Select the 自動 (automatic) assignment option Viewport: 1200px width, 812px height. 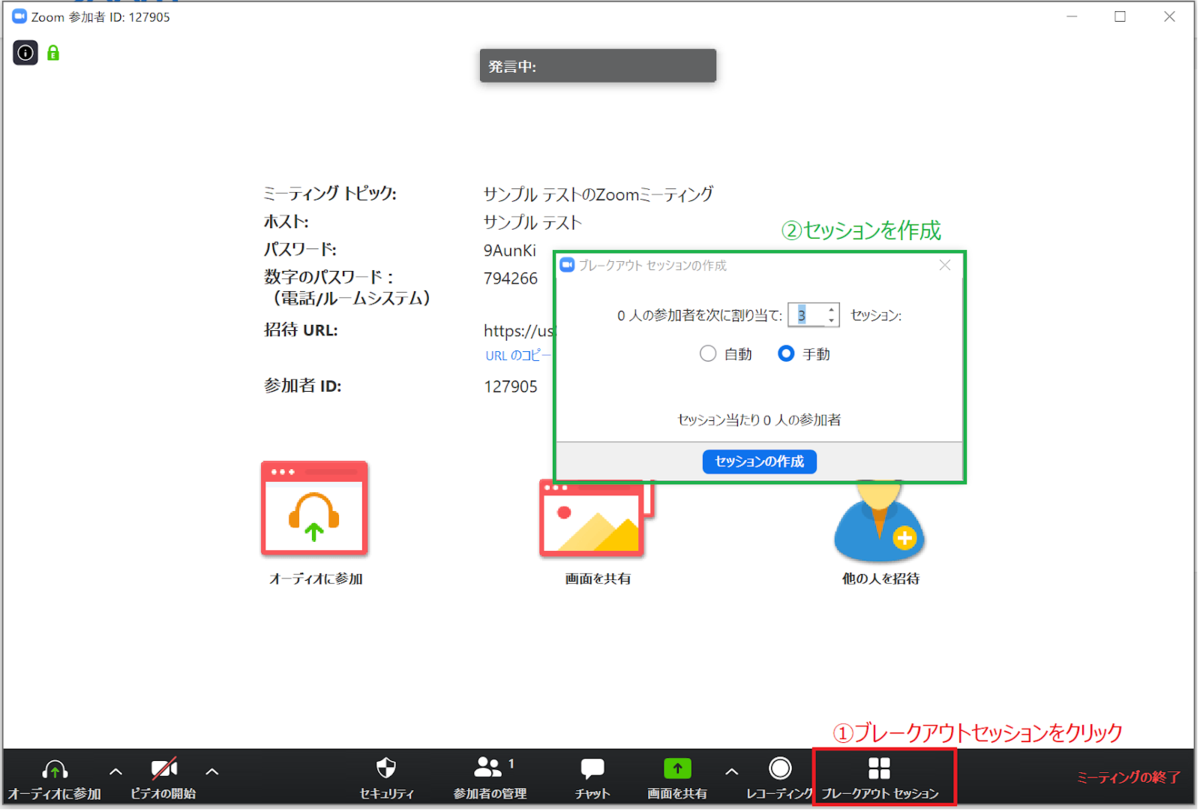[x=708, y=353]
